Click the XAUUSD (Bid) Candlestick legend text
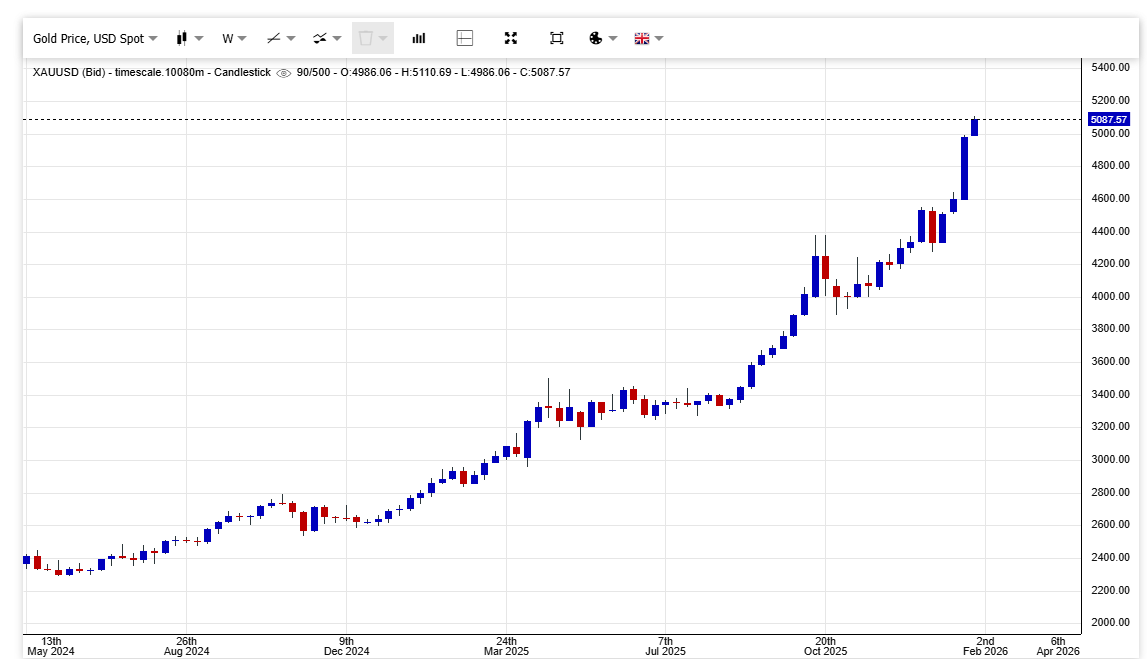The height and width of the screenshot is (659, 1147). (x=151, y=72)
